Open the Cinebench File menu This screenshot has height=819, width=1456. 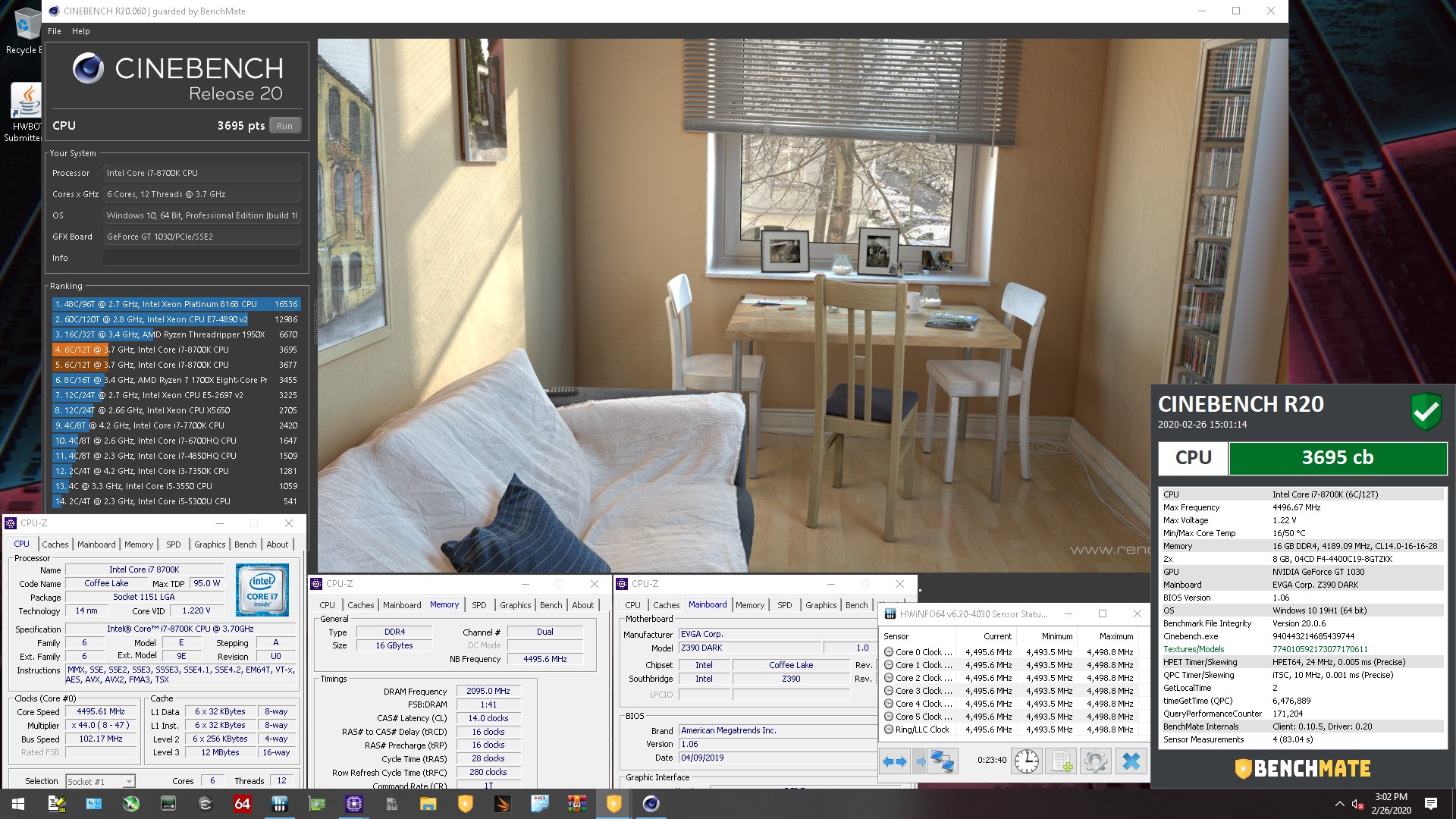pyautogui.click(x=55, y=31)
